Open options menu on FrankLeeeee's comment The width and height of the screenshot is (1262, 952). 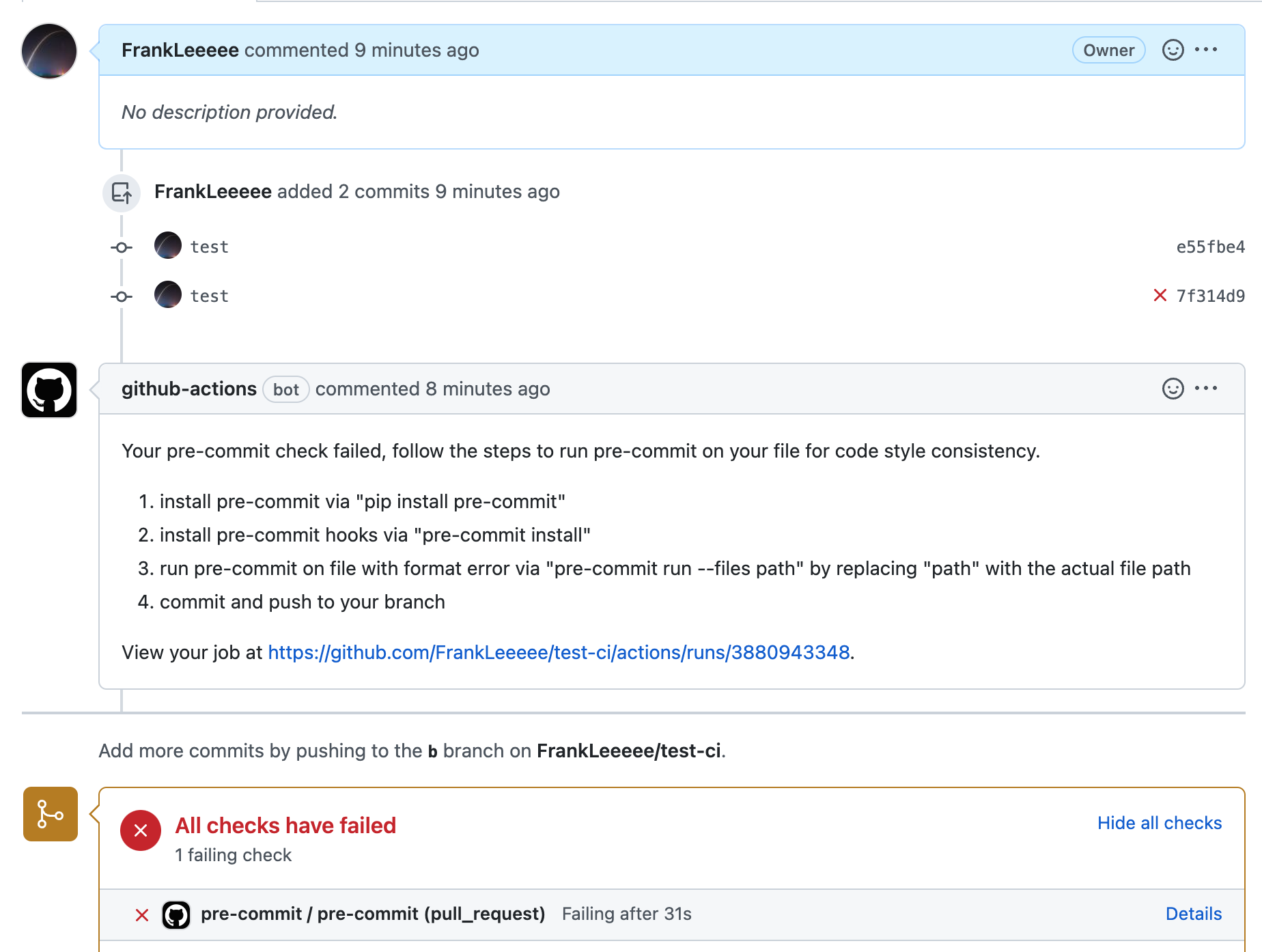click(1206, 50)
